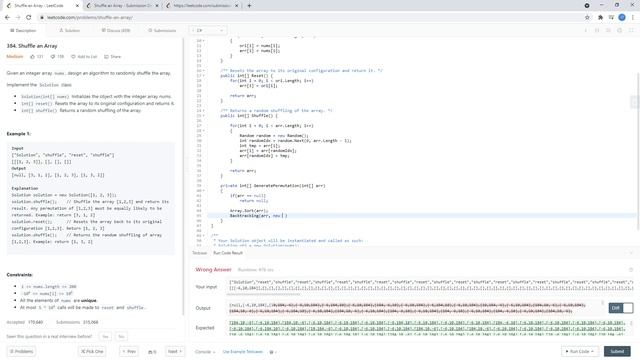Viewport: 640px width, 360px height.
Task: Switch to the leetcode.com/submissions browser tab
Action: coord(202,6)
